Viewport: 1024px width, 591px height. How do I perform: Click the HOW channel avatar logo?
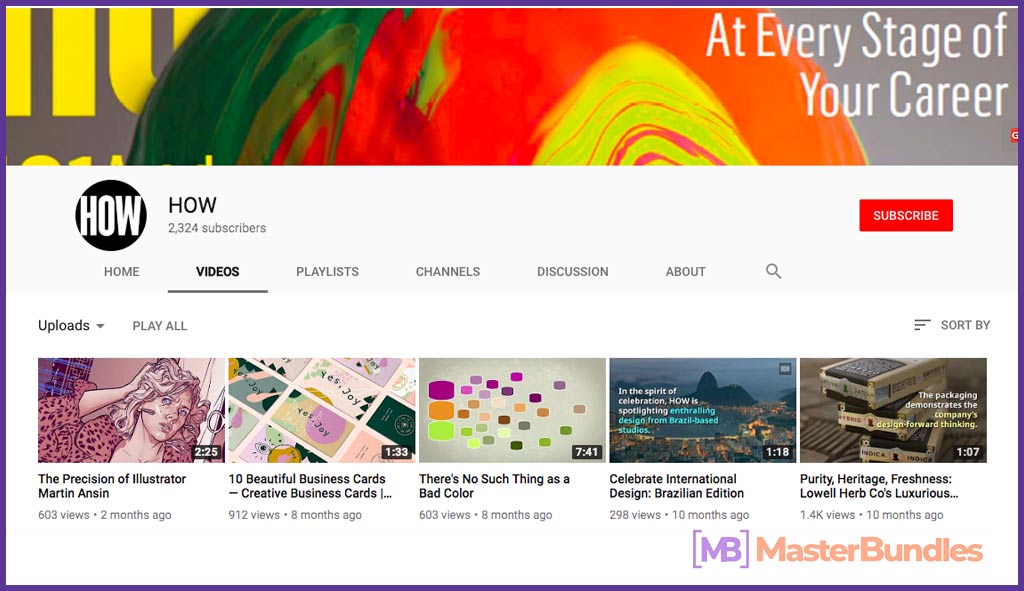110,216
